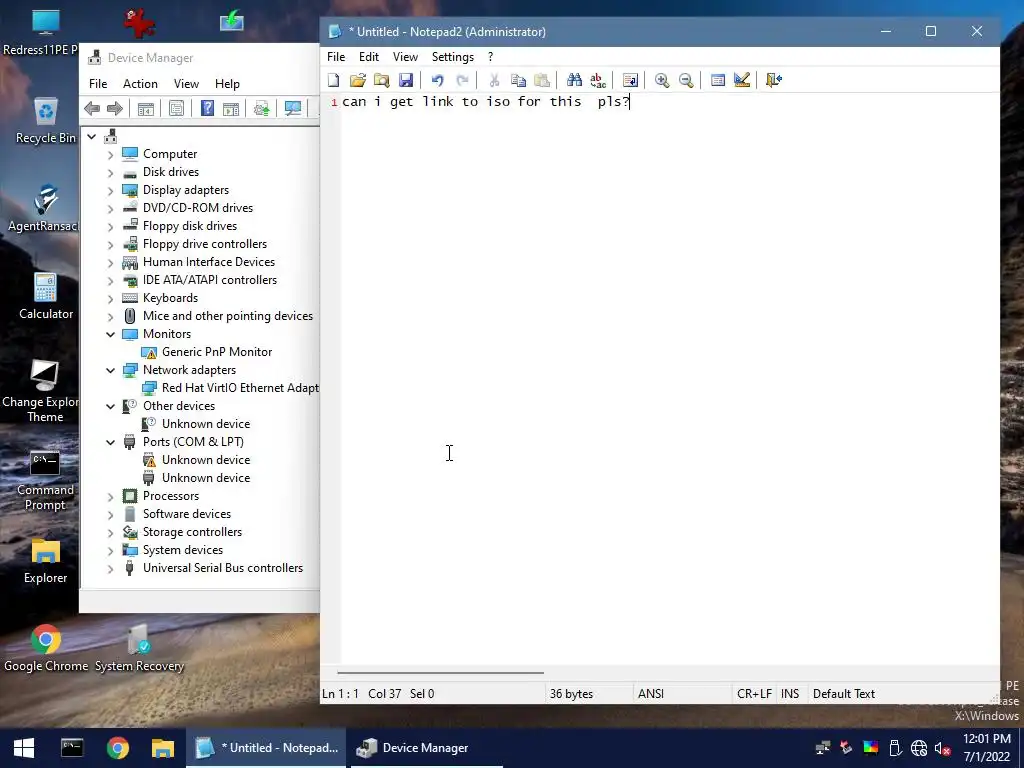Select Universal Serial Bus controllers entry
Image resolution: width=1024 pixels, height=768 pixels.
[x=223, y=568]
